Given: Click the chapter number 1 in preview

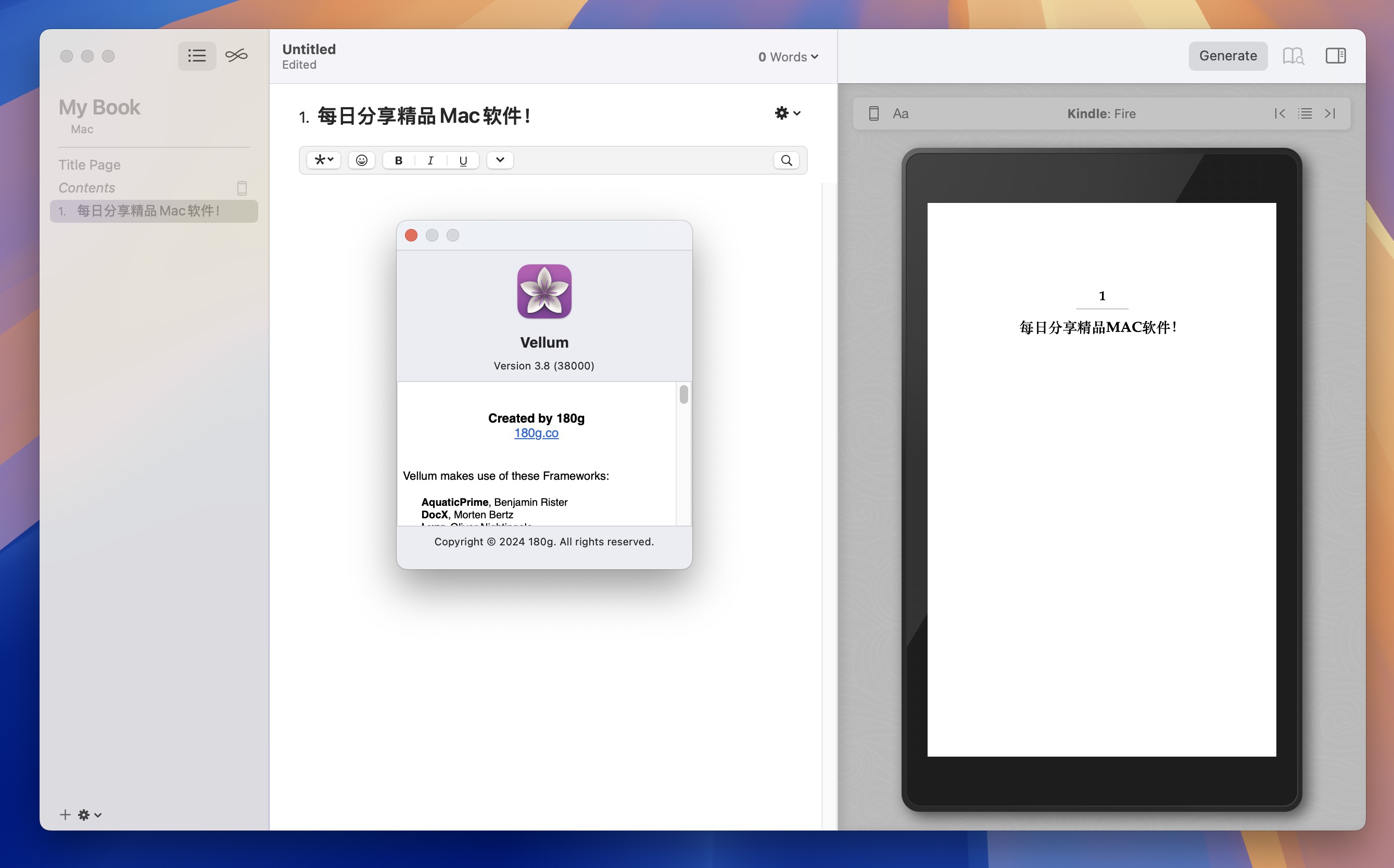Looking at the screenshot, I should [1102, 296].
